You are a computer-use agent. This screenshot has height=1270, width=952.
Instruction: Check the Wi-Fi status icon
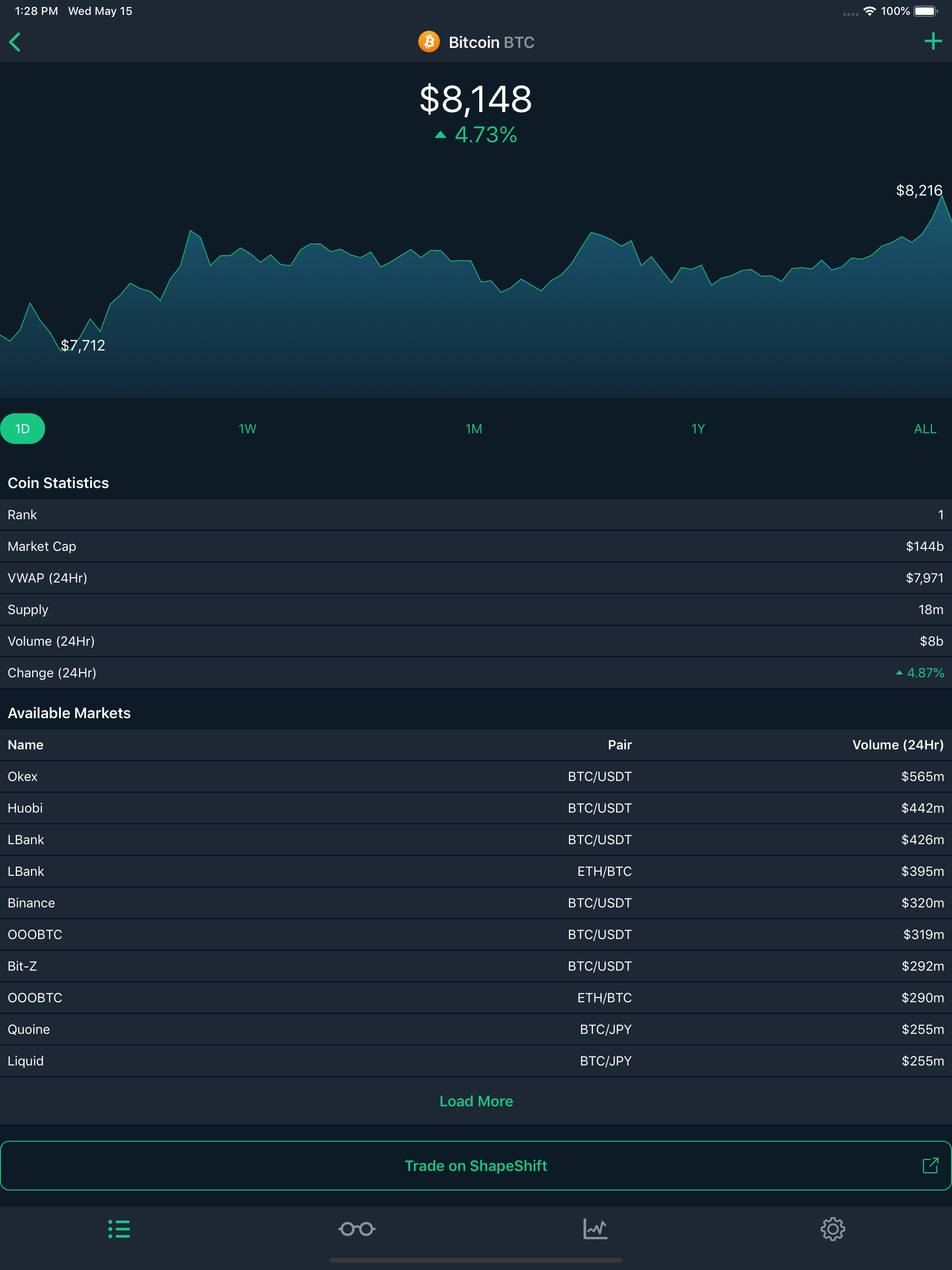(869, 11)
